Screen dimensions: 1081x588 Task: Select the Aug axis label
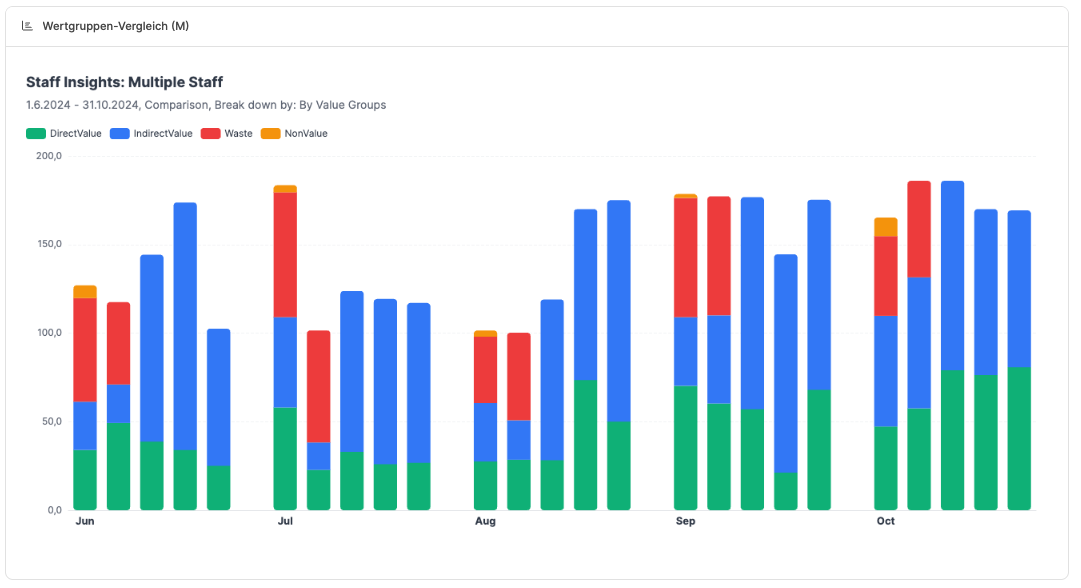(x=485, y=521)
